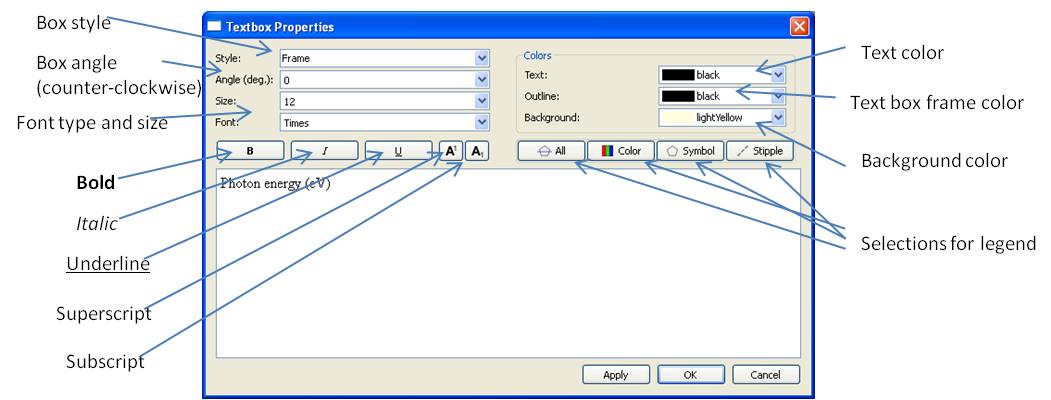Click the Apply button
This screenshot has height=400, width=1051.
point(616,375)
